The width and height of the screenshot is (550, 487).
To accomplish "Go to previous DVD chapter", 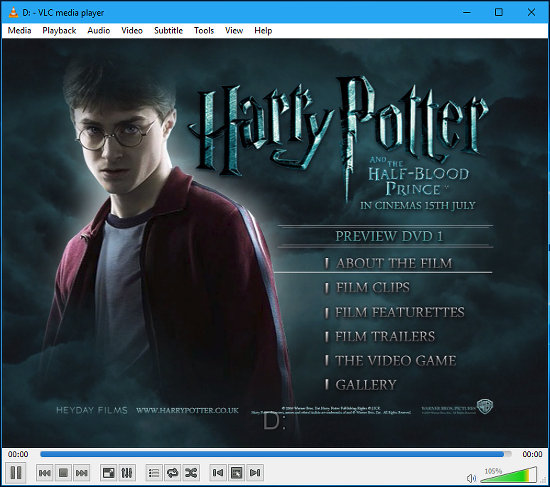I will tap(218, 473).
